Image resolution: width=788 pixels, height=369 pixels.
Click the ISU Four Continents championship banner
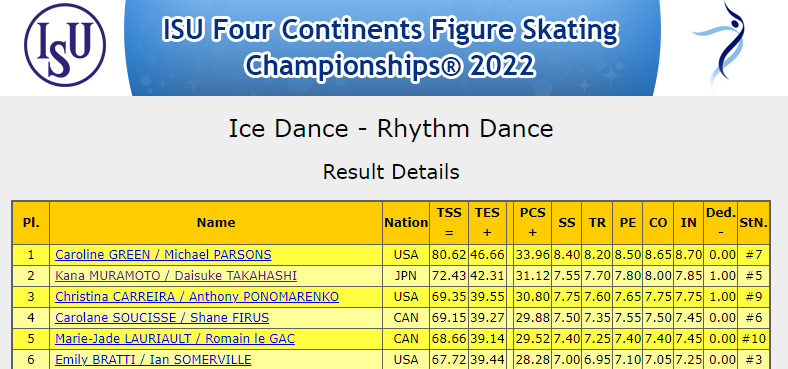[391, 48]
